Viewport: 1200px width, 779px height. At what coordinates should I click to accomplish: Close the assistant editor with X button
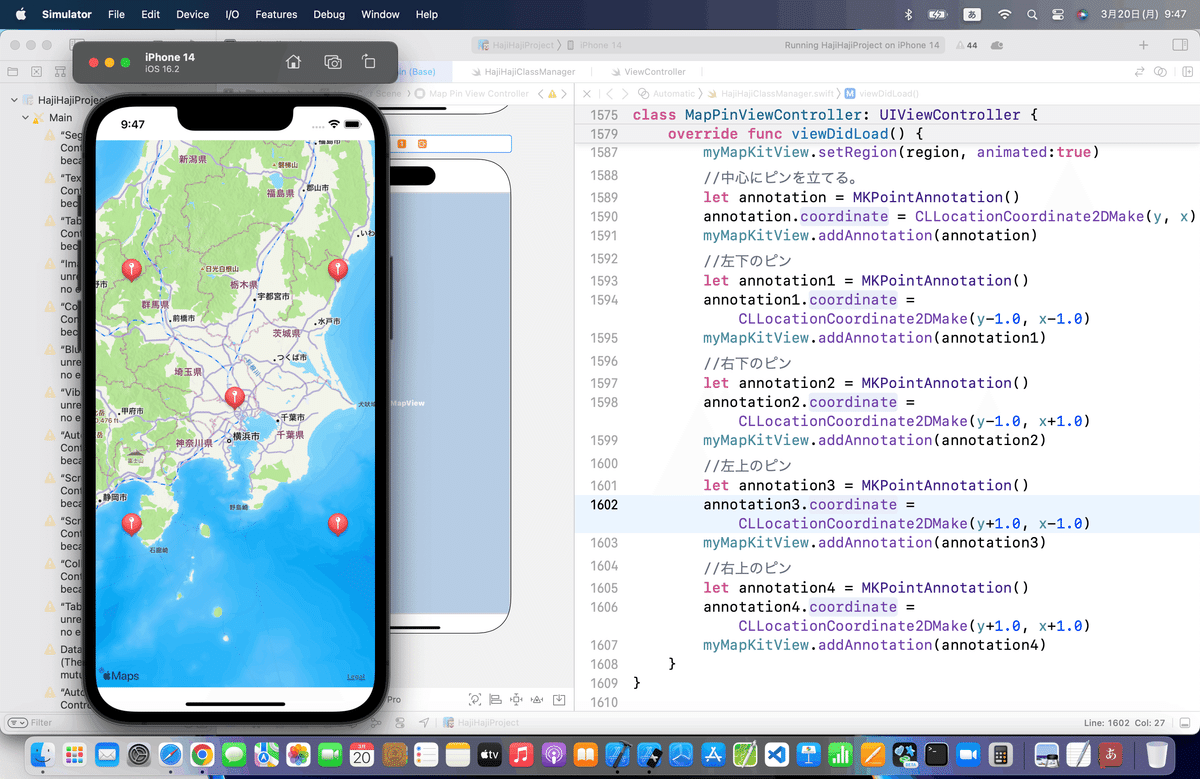pos(586,93)
